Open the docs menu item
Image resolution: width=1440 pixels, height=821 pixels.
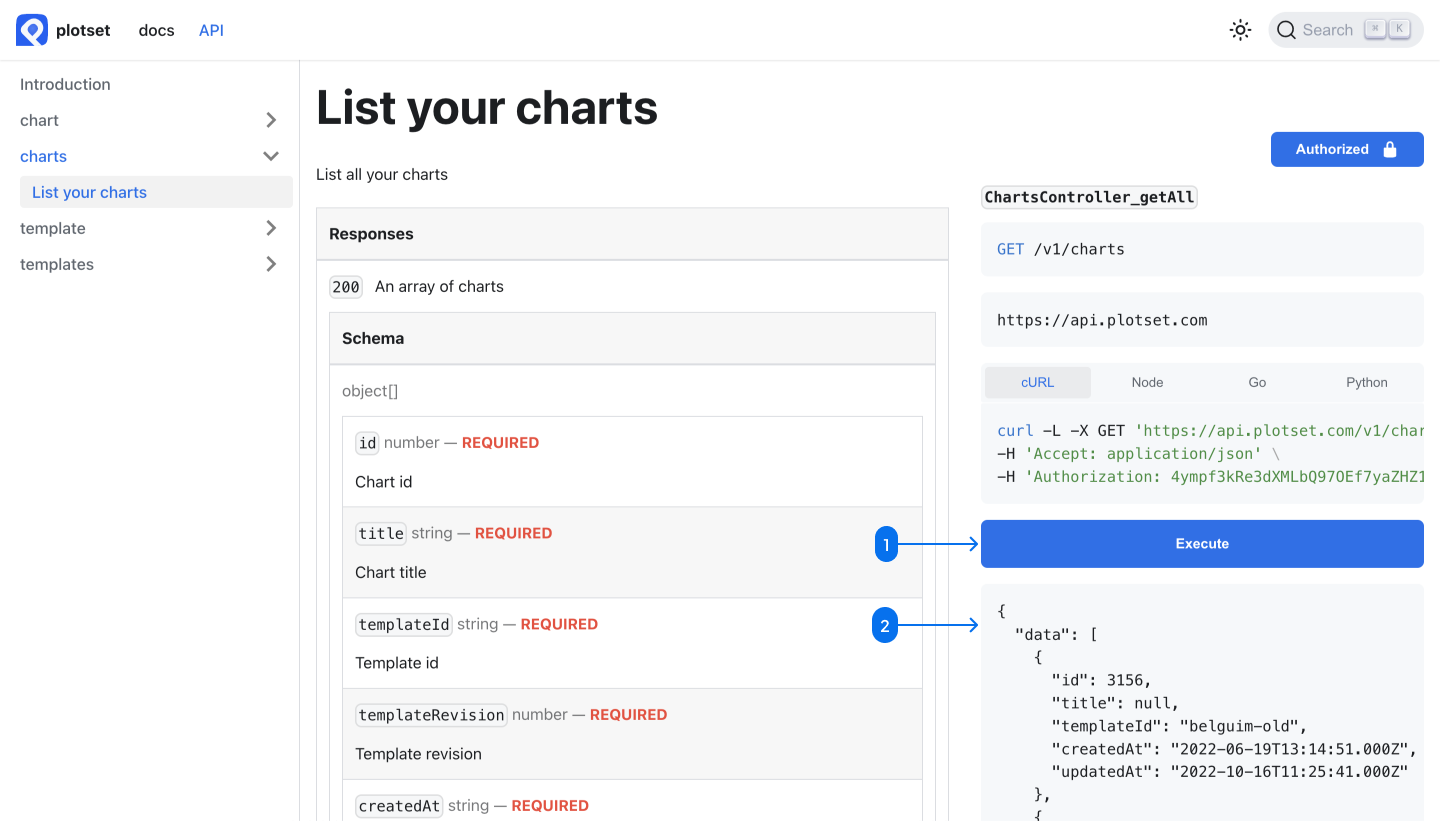tap(156, 30)
